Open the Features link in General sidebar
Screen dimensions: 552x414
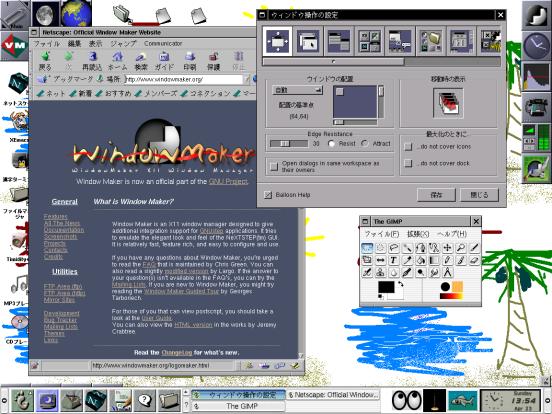[55, 217]
